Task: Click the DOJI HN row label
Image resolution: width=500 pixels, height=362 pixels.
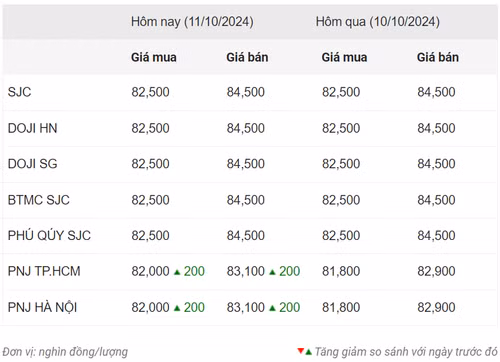Action: coord(33,128)
